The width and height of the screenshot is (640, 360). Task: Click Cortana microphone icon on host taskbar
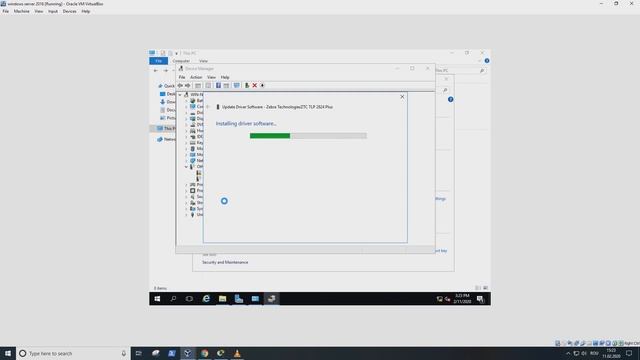point(124,353)
